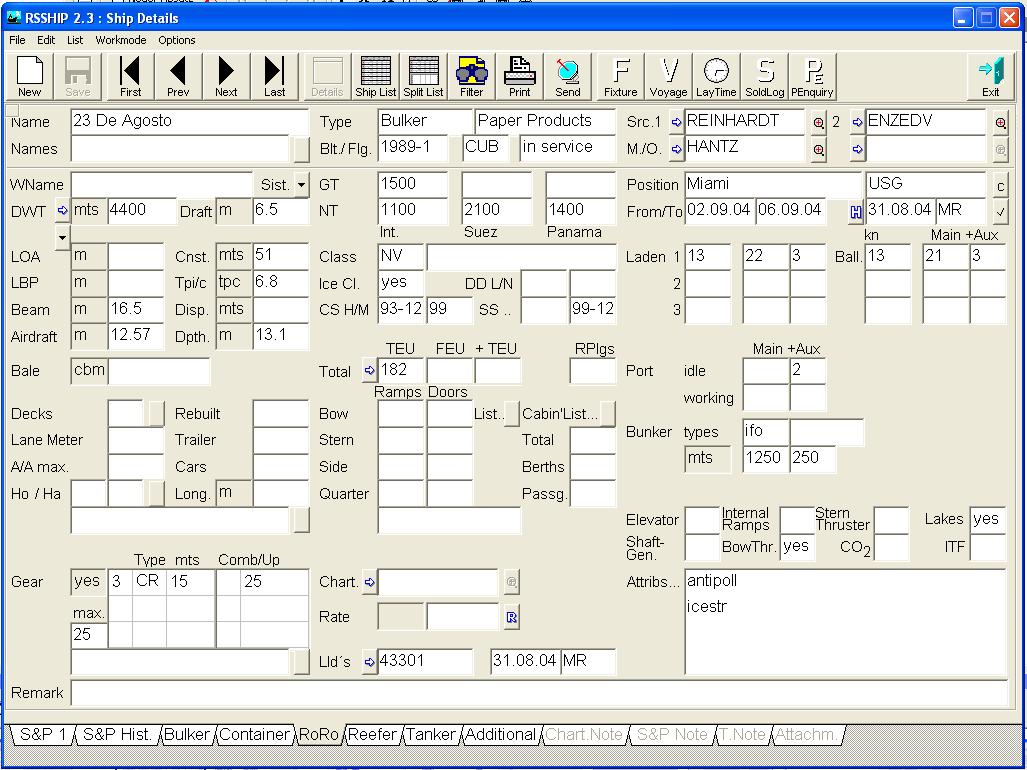
Task: Click the blue arrow beside Lld's
Action: pos(369,662)
